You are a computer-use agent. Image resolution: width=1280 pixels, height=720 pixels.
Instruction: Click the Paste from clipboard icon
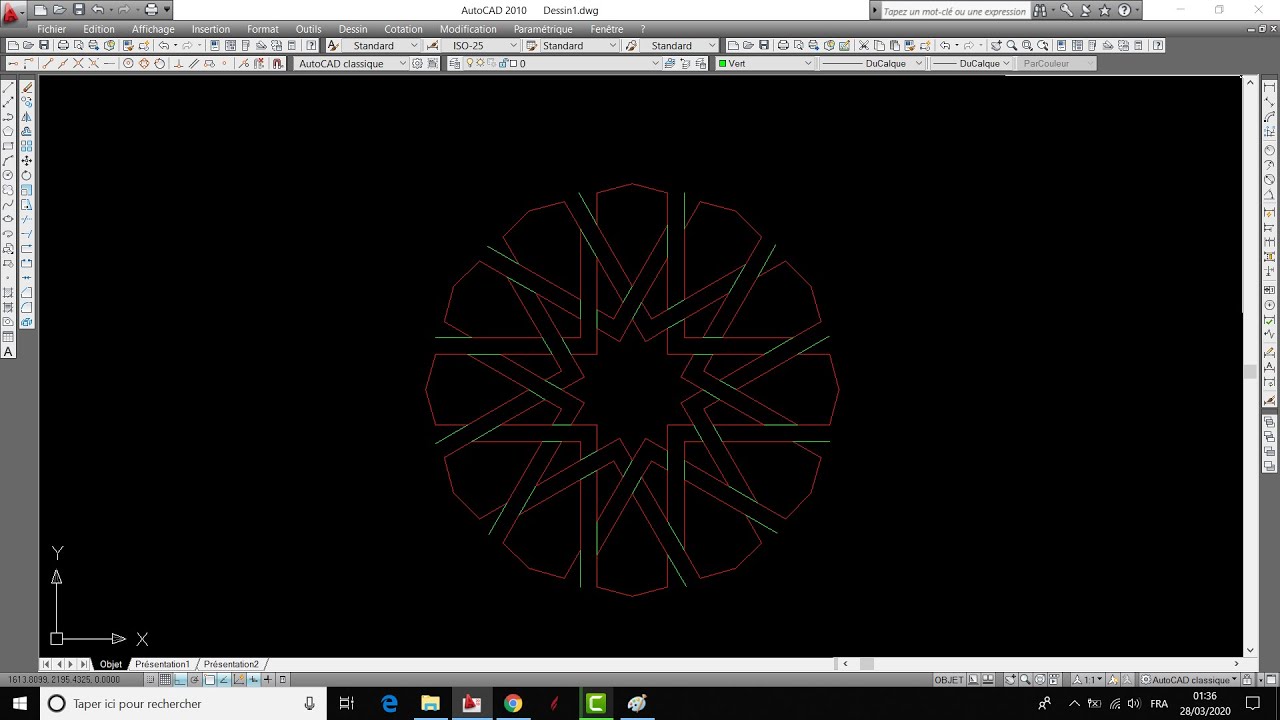pos(895,45)
